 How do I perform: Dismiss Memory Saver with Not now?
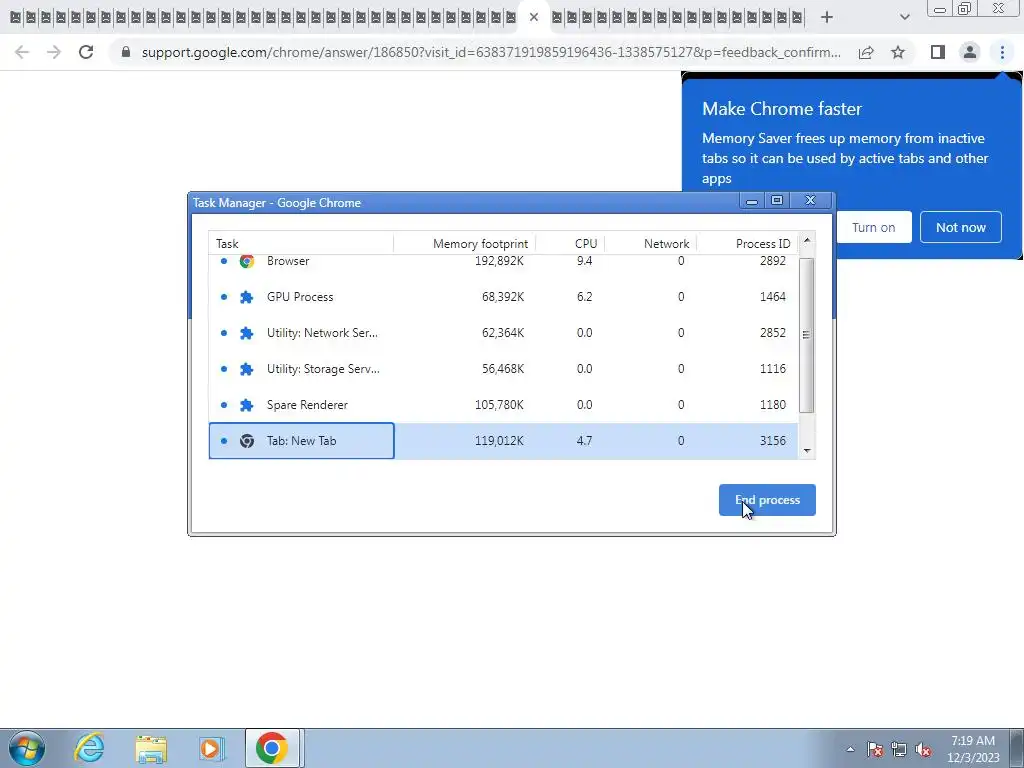click(x=961, y=227)
